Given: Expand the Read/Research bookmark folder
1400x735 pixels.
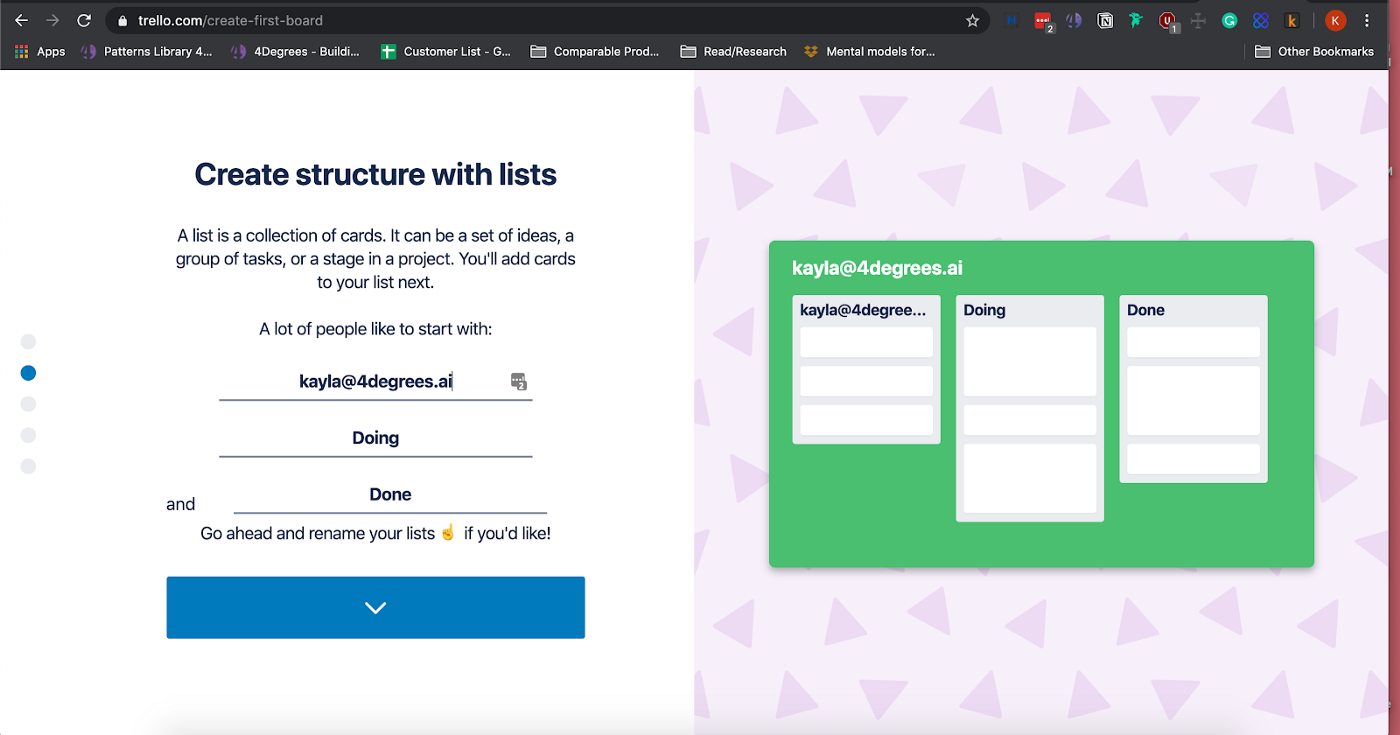Looking at the screenshot, I should click(x=733, y=51).
